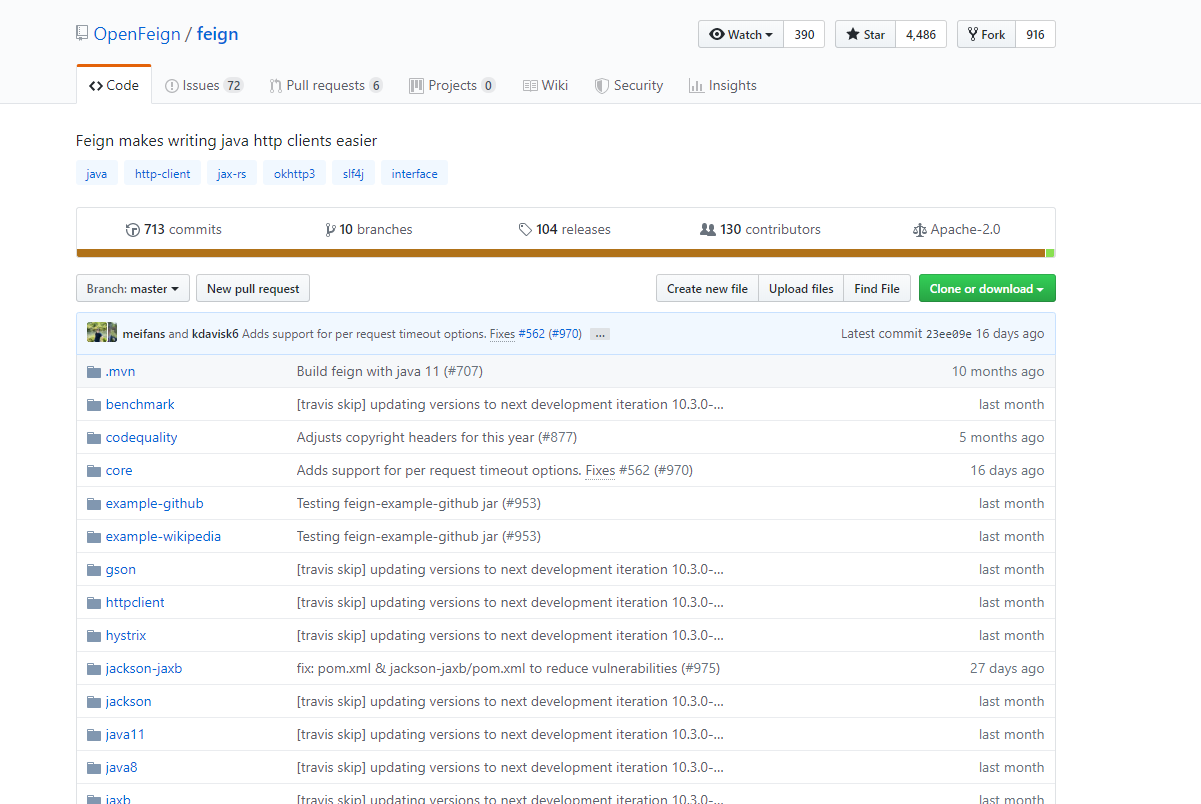Screen dimensions: 1201x804
Task: Click the commits history clock icon
Action: pyautogui.click(x=133, y=230)
